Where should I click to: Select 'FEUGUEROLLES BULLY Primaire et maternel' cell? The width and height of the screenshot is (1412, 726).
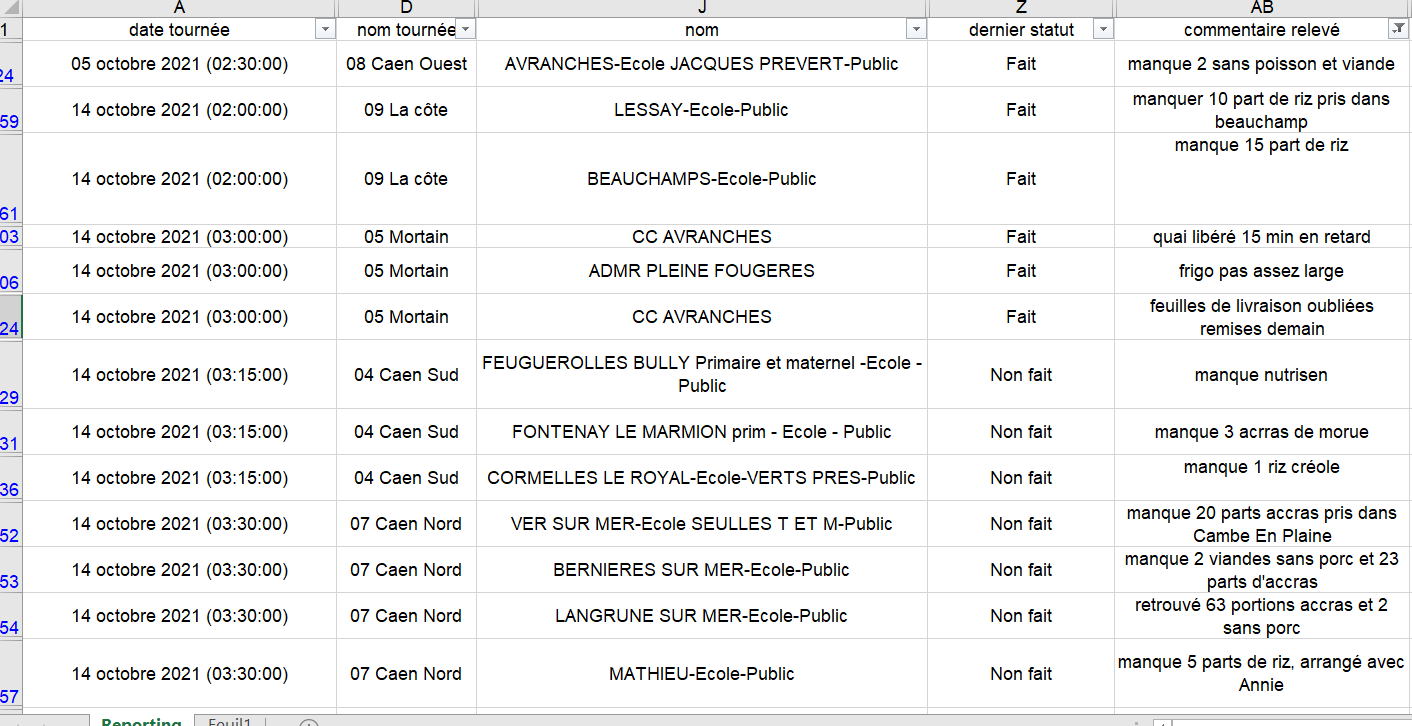(702, 374)
